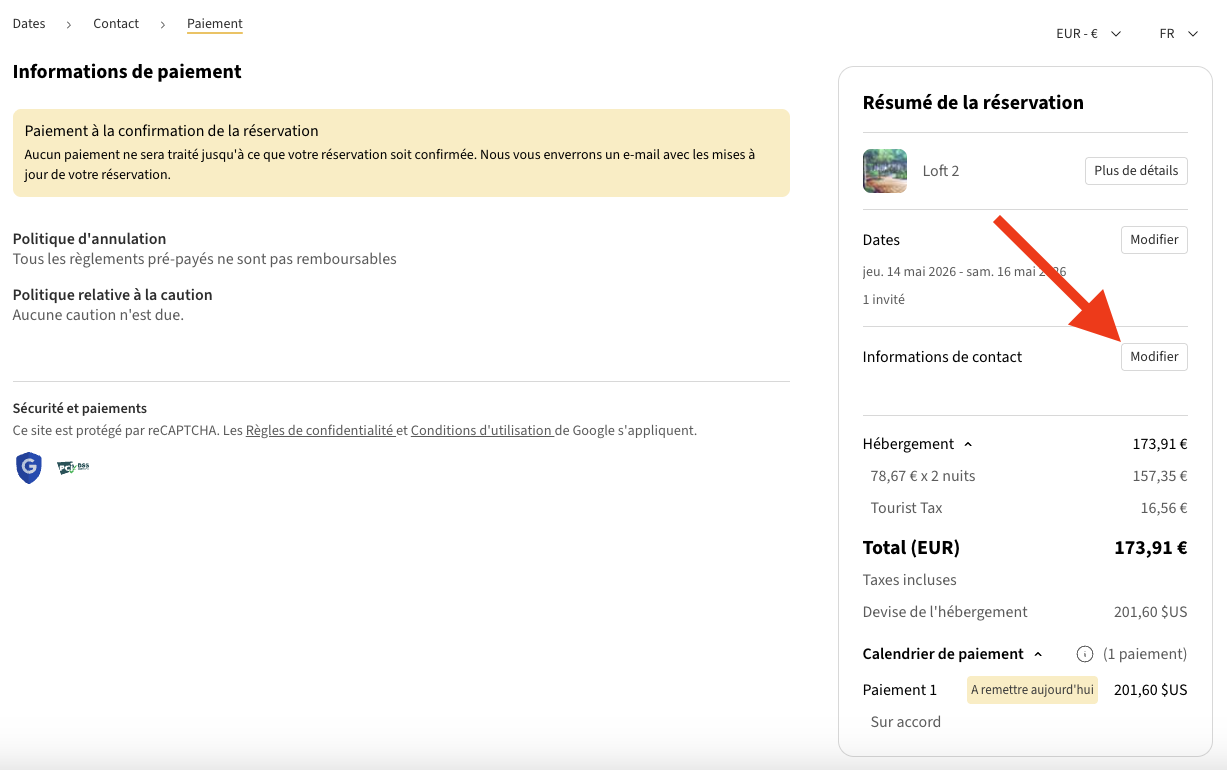
Task: Click the A remettre aujourd'hui badge
Action: [x=1032, y=690]
